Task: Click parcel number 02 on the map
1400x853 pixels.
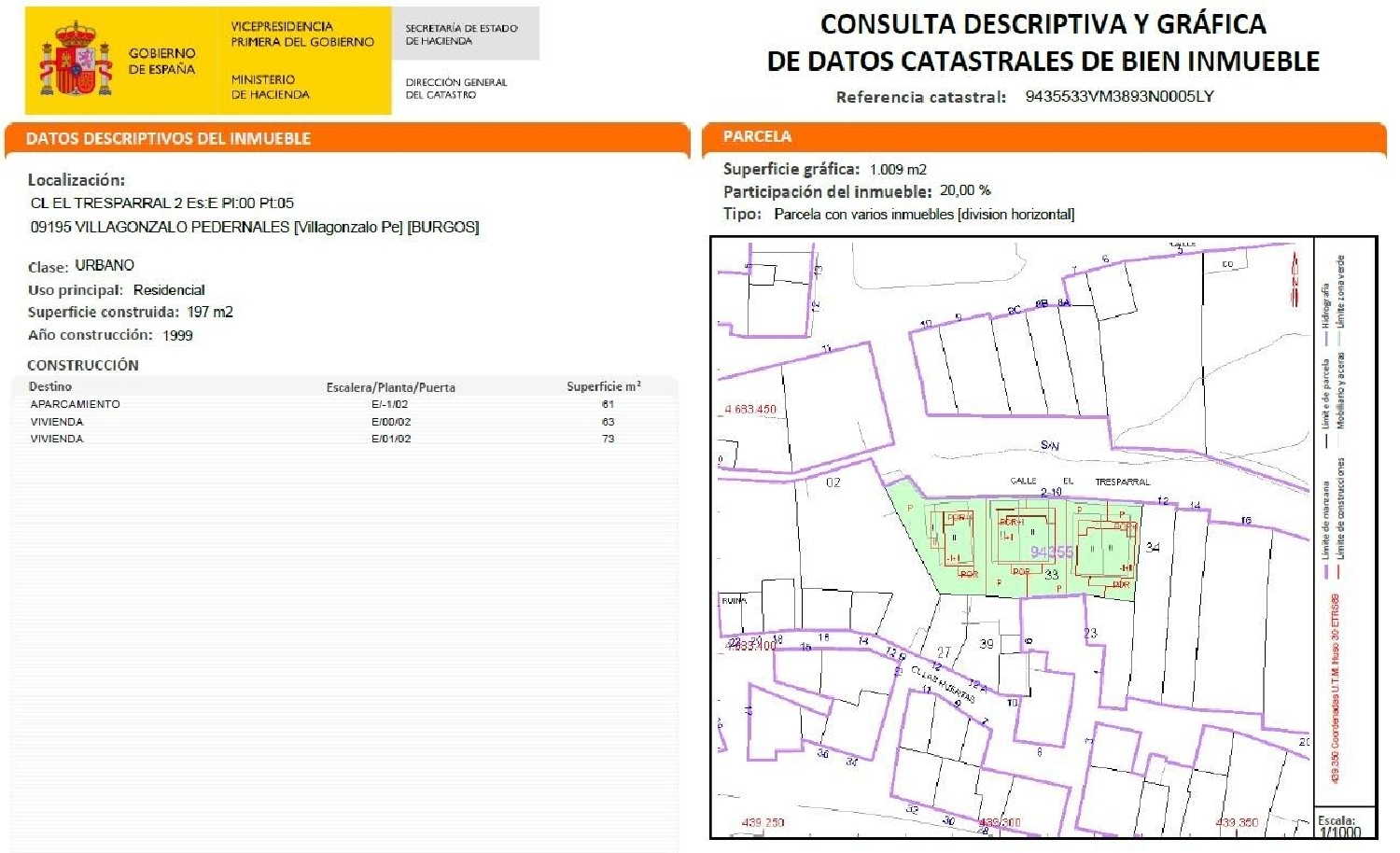Action: tap(833, 482)
